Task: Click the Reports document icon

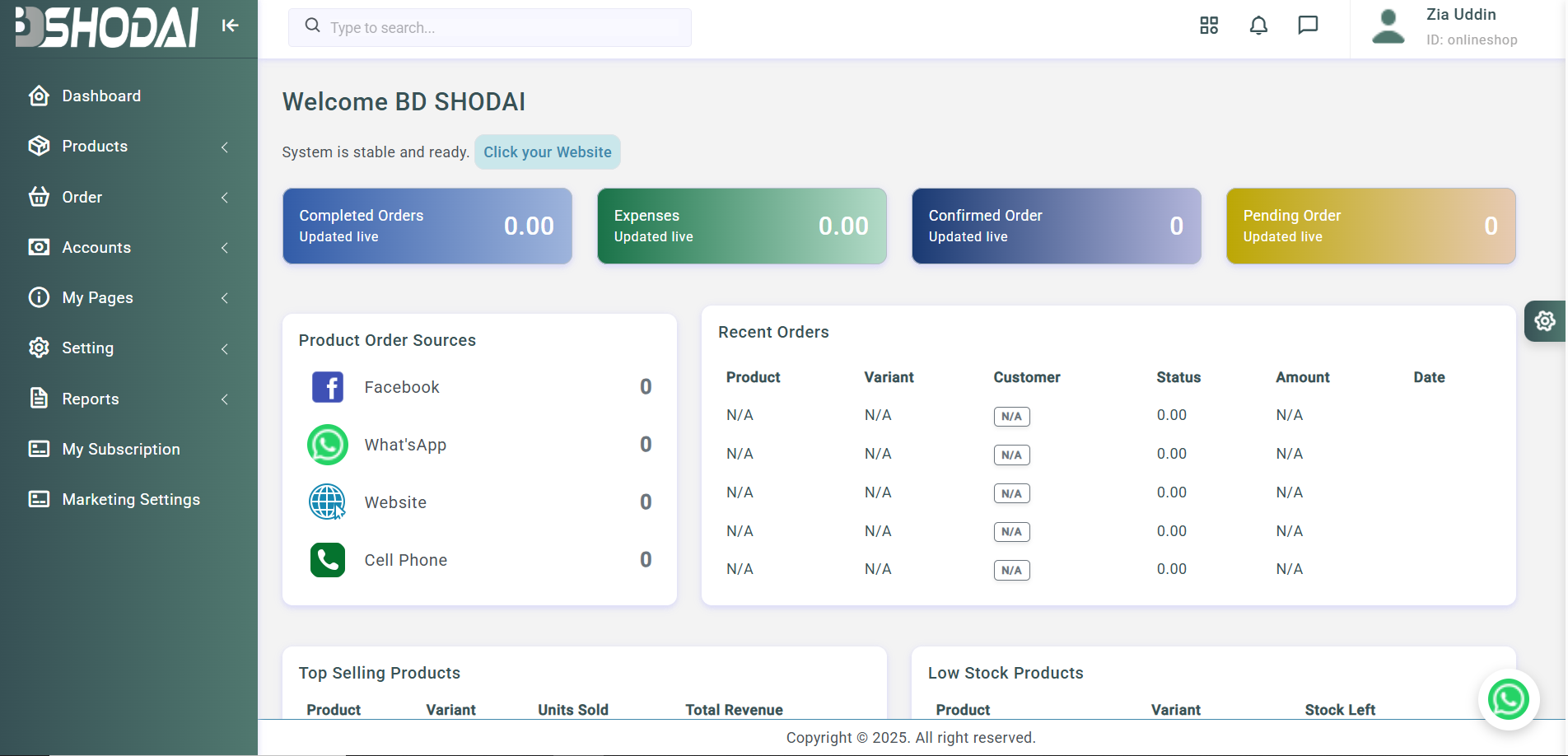Action: click(39, 399)
